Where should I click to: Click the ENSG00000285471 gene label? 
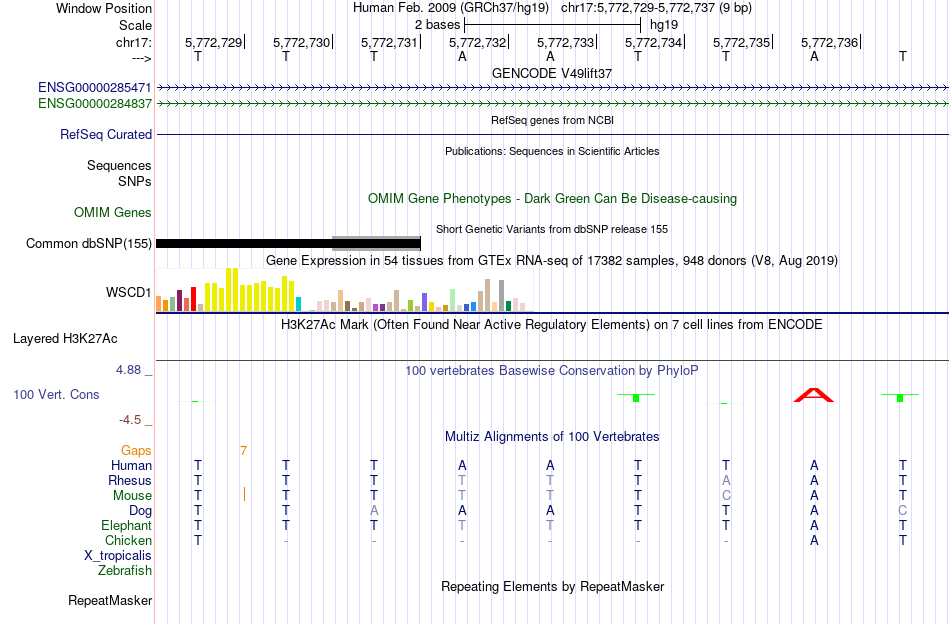click(95, 88)
